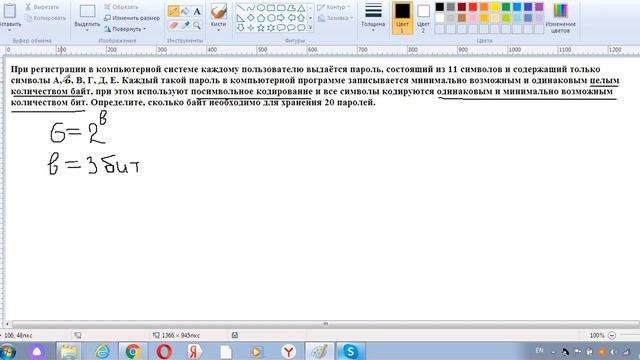Select the Pencil tool
Viewport: 640px width, 360px height.
(173, 11)
